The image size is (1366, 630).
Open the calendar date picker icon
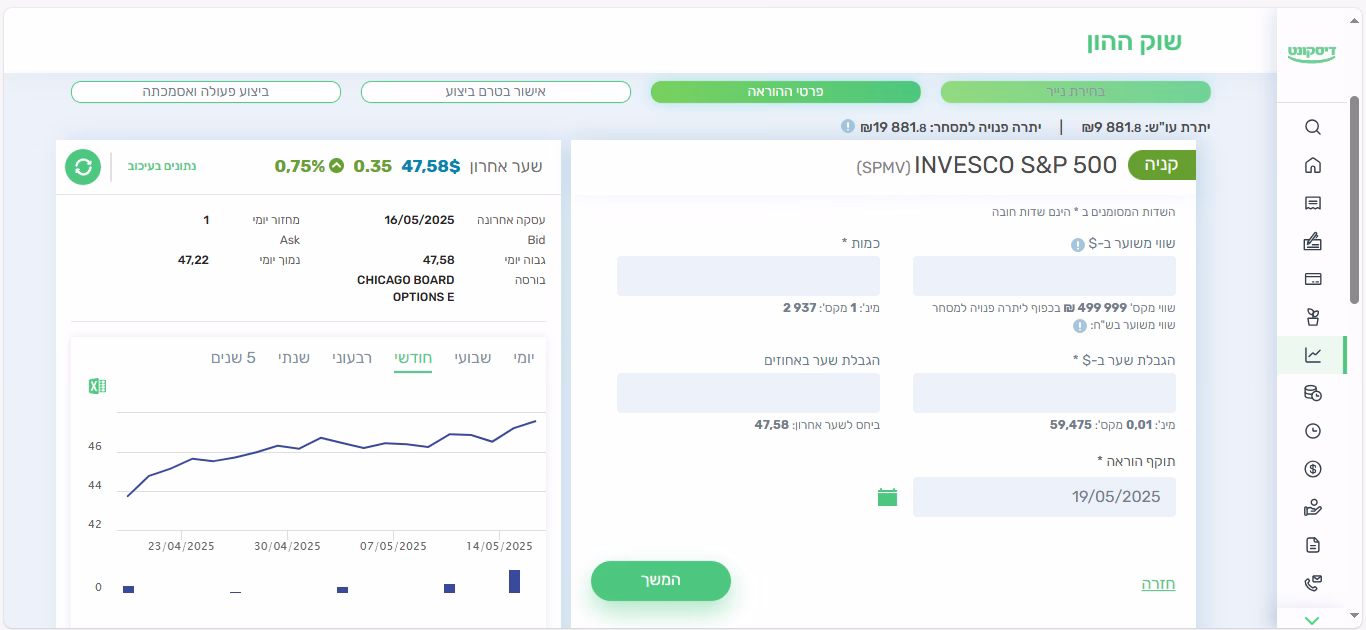click(887, 497)
